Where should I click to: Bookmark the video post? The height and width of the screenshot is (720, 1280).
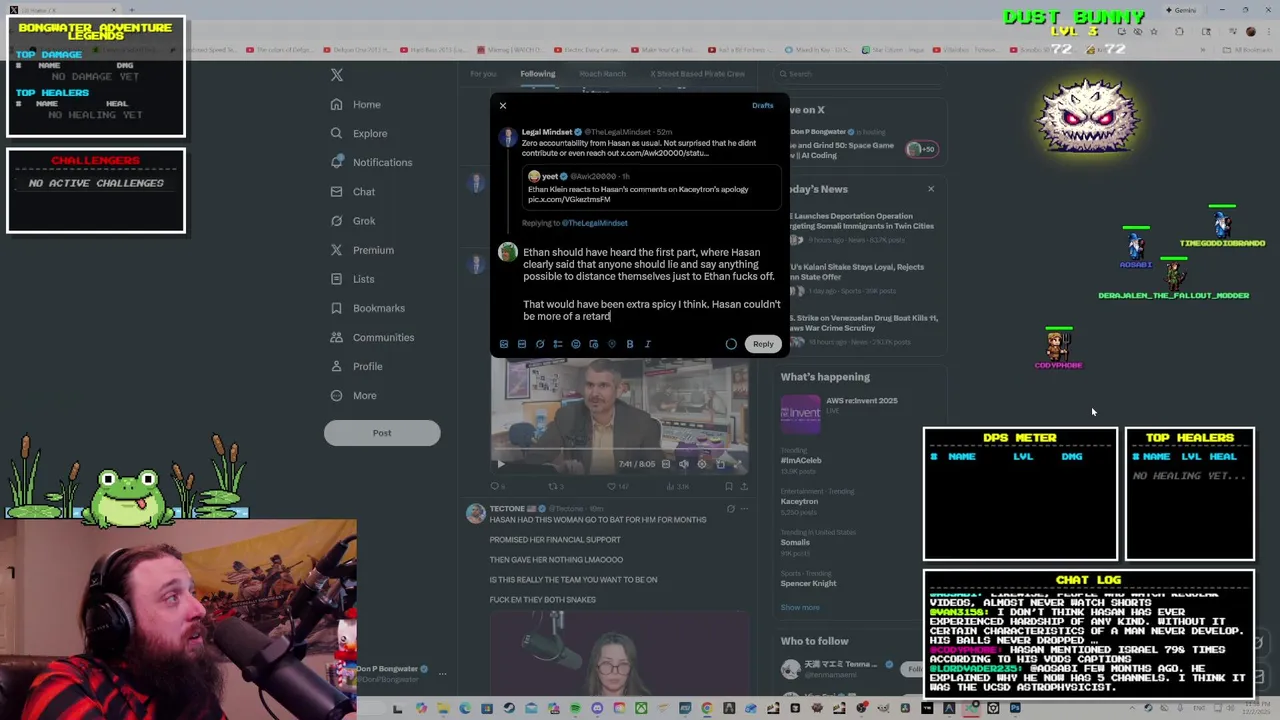tap(729, 487)
